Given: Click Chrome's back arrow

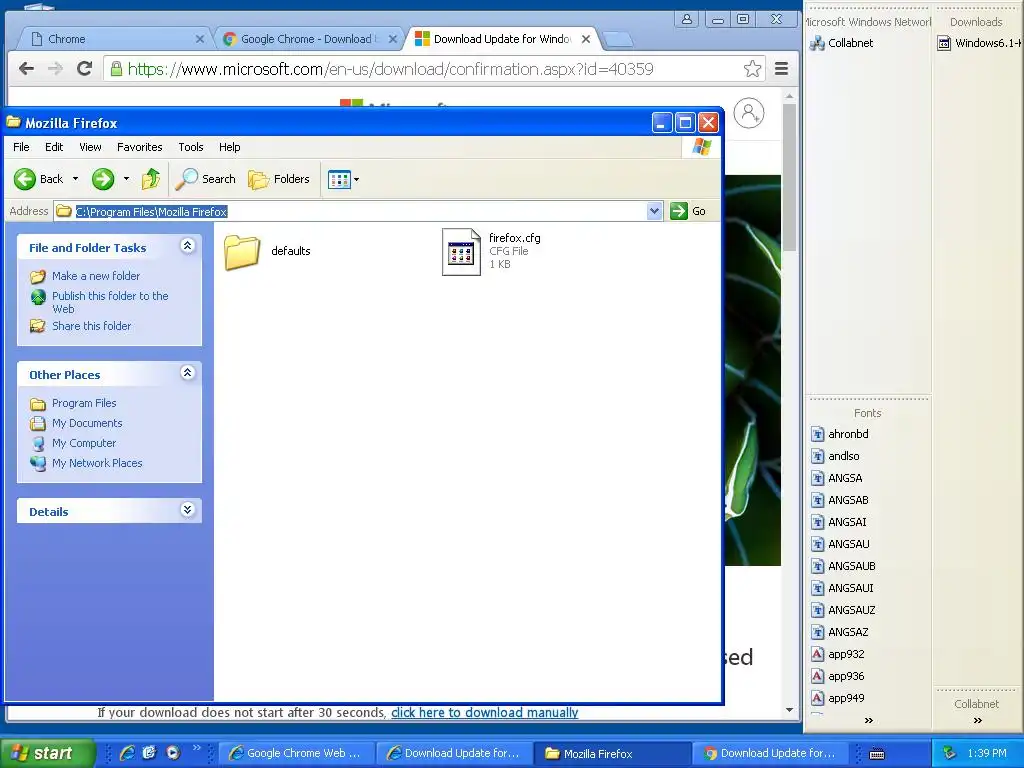Looking at the screenshot, I should click(x=26, y=69).
